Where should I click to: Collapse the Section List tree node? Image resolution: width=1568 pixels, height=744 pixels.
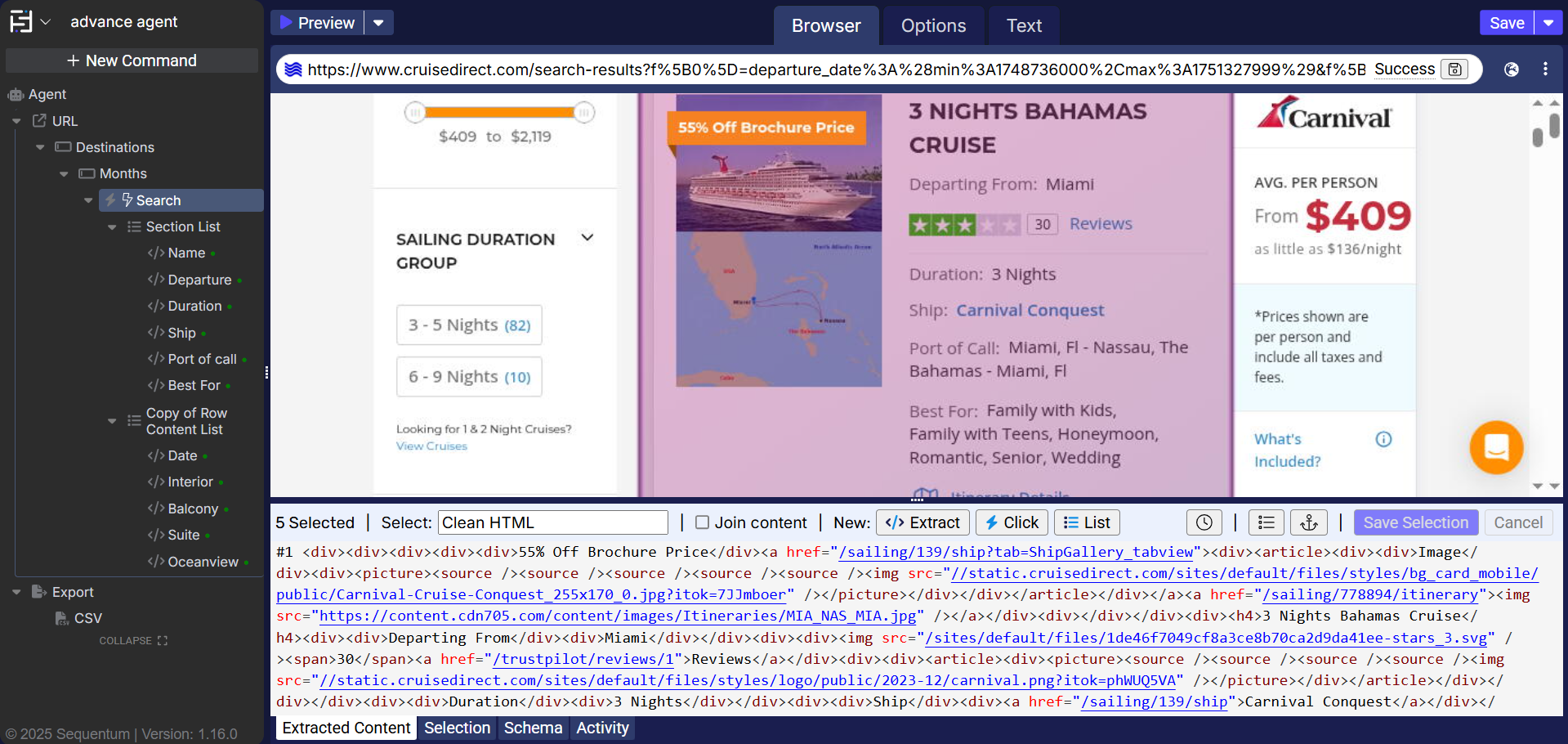pyautogui.click(x=112, y=227)
